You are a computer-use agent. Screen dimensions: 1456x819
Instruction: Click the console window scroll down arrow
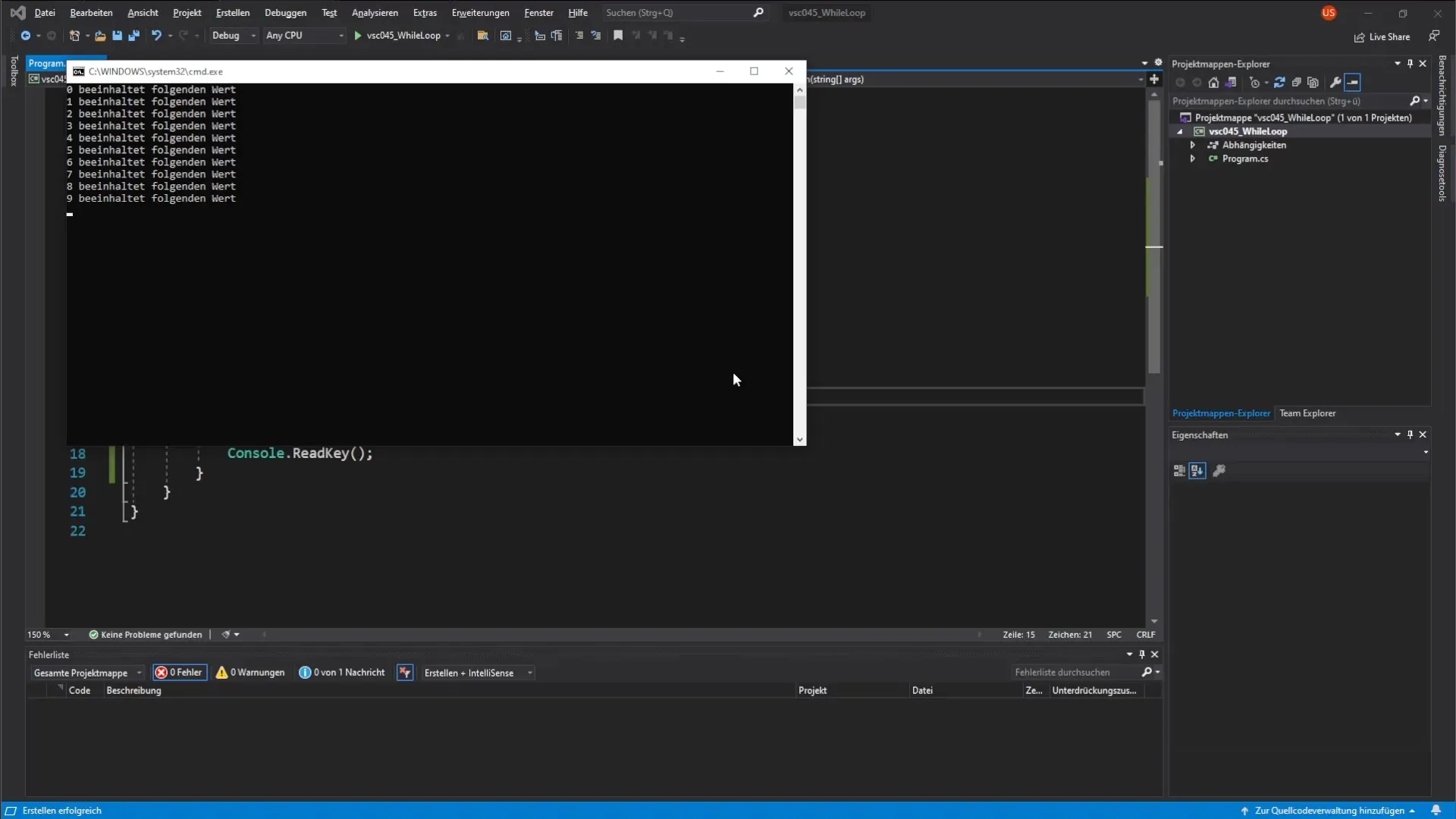[x=799, y=440]
